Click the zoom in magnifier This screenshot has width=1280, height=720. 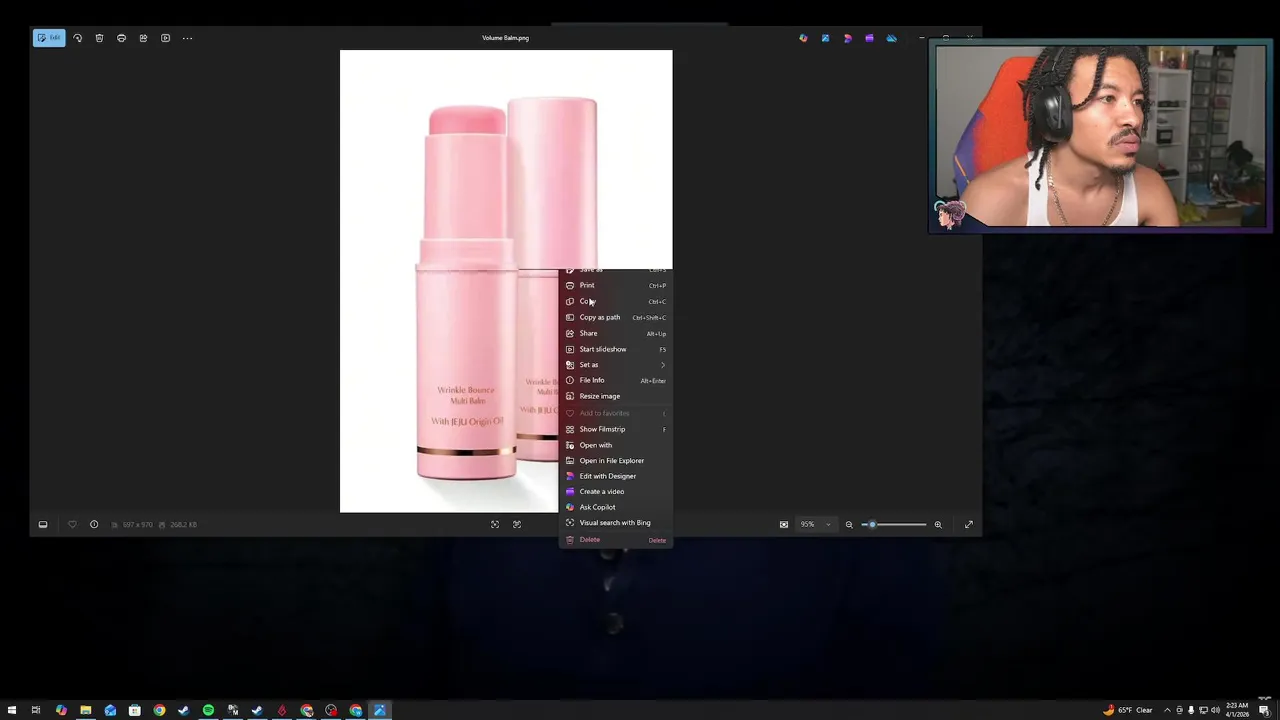(x=938, y=524)
